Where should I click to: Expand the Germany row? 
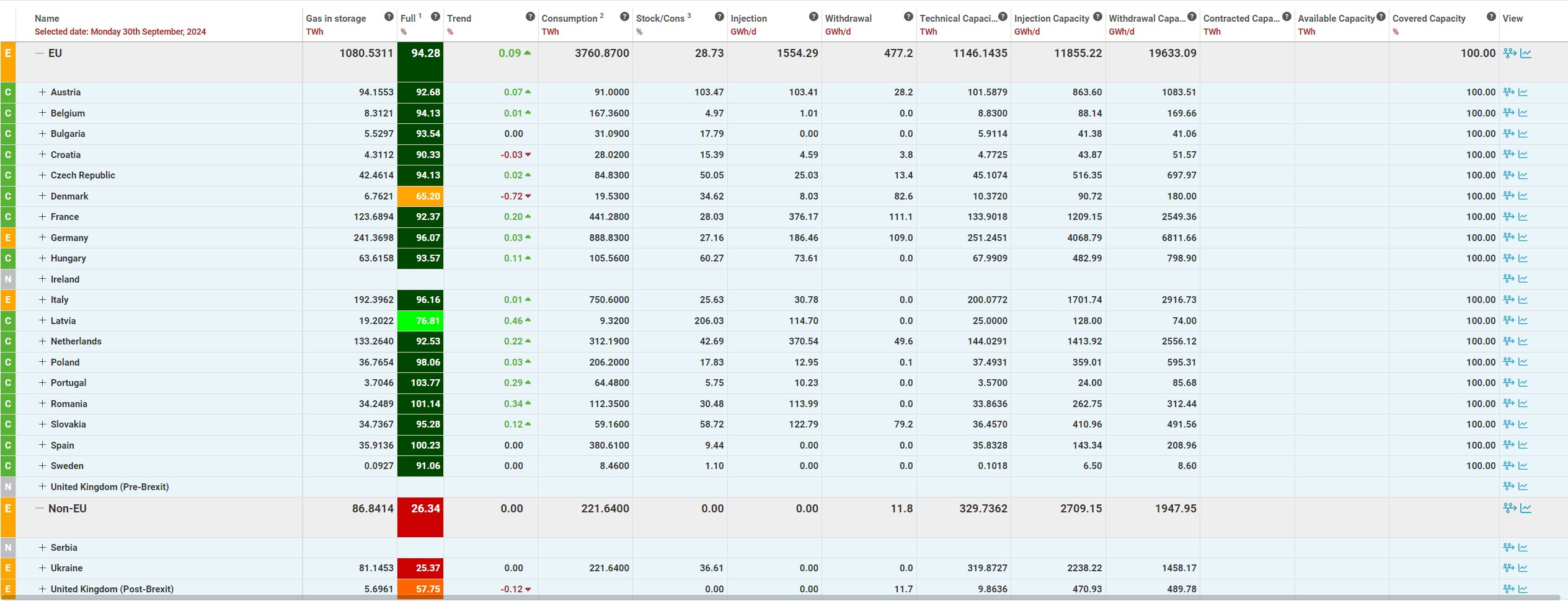click(x=42, y=237)
